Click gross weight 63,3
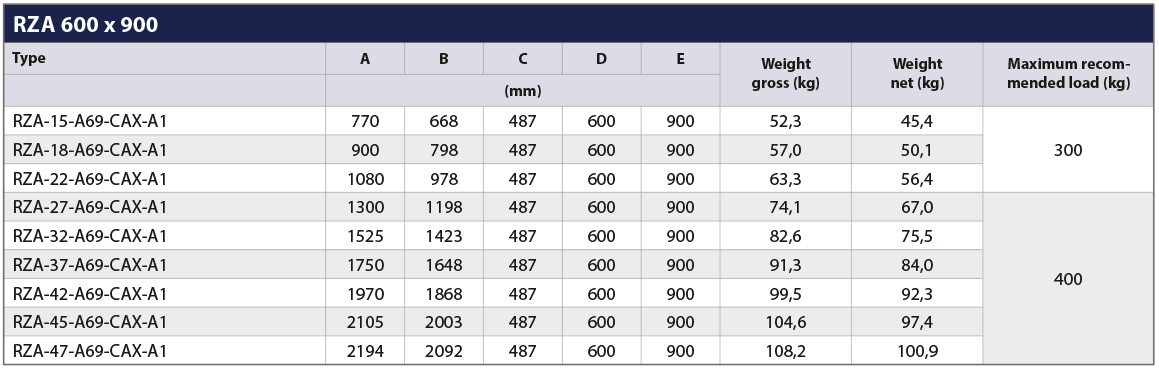The height and width of the screenshot is (369, 1159). pos(786,179)
